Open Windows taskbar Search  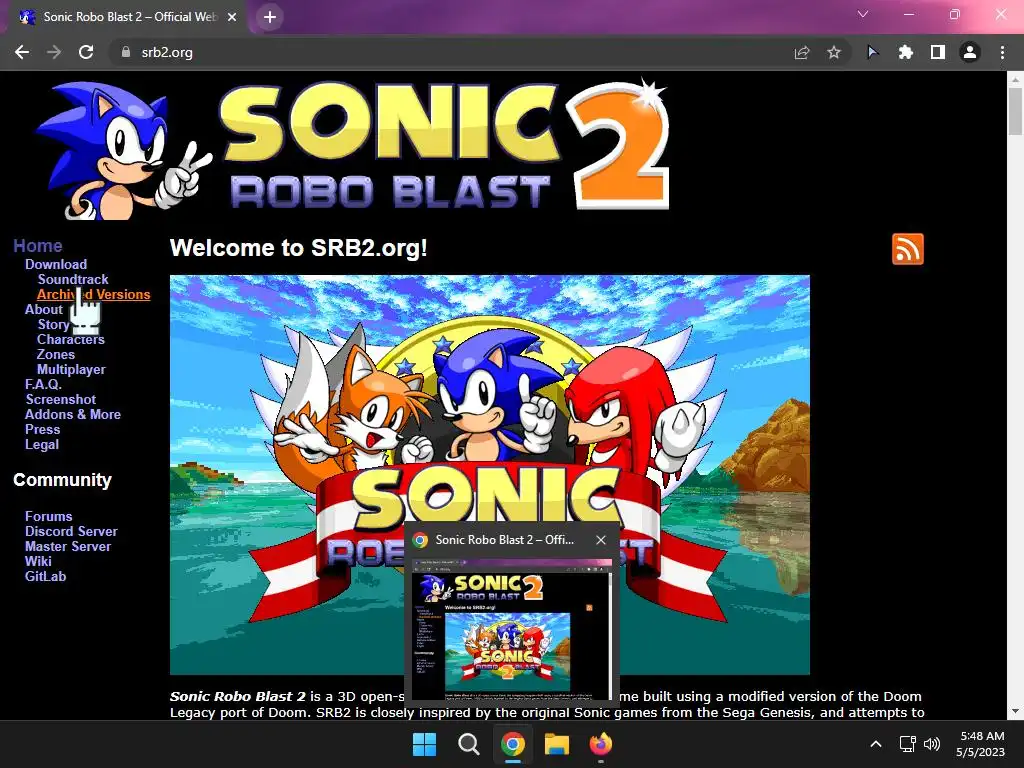468,744
